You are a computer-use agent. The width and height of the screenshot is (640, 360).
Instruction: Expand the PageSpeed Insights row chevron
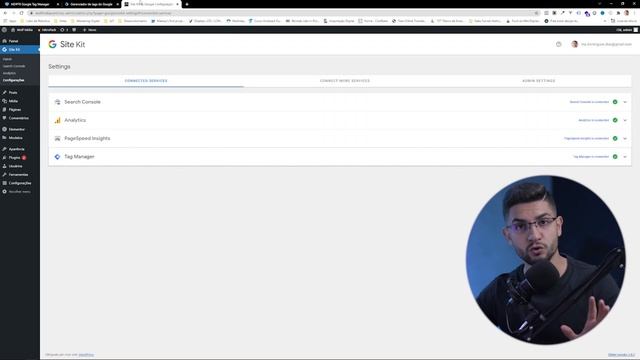click(625, 138)
